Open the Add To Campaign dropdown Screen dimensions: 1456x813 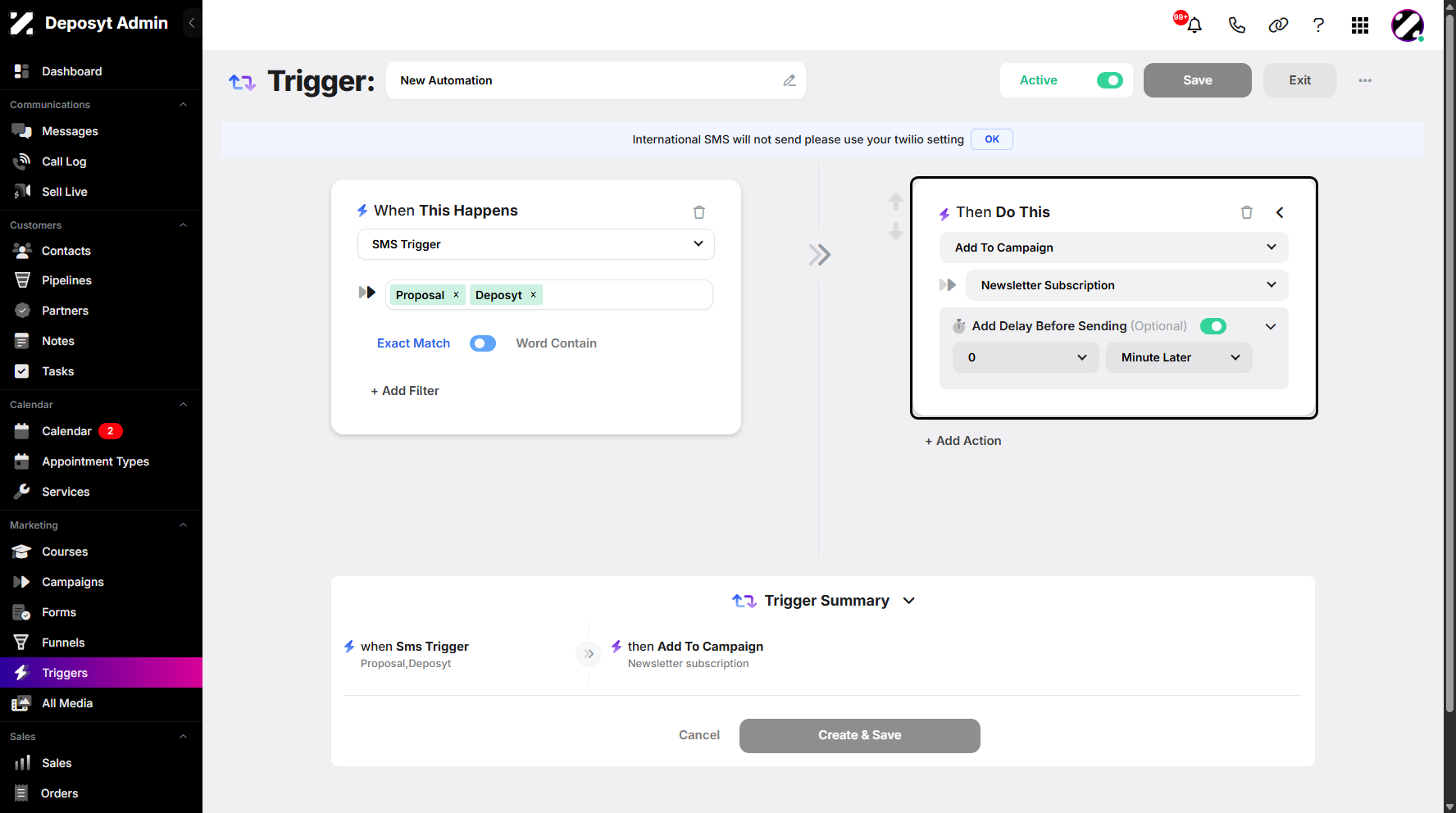(1114, 248)
